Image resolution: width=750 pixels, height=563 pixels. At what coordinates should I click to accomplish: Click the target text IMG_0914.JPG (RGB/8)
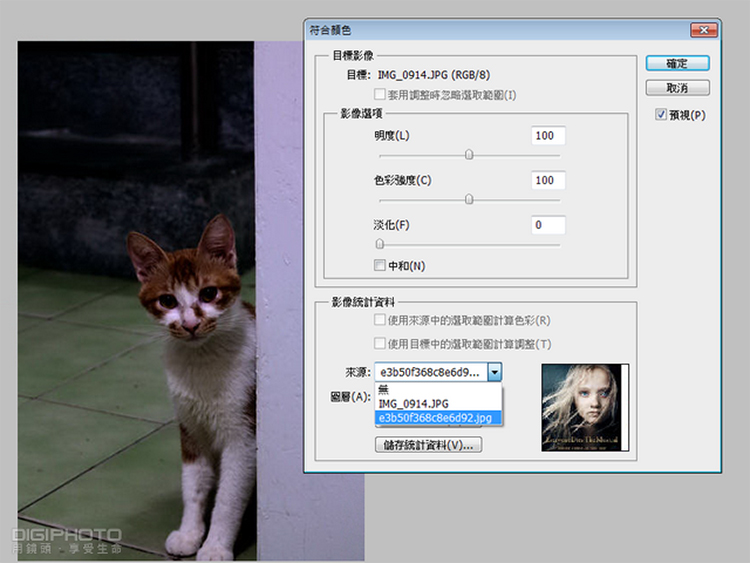tap(434, 75)
